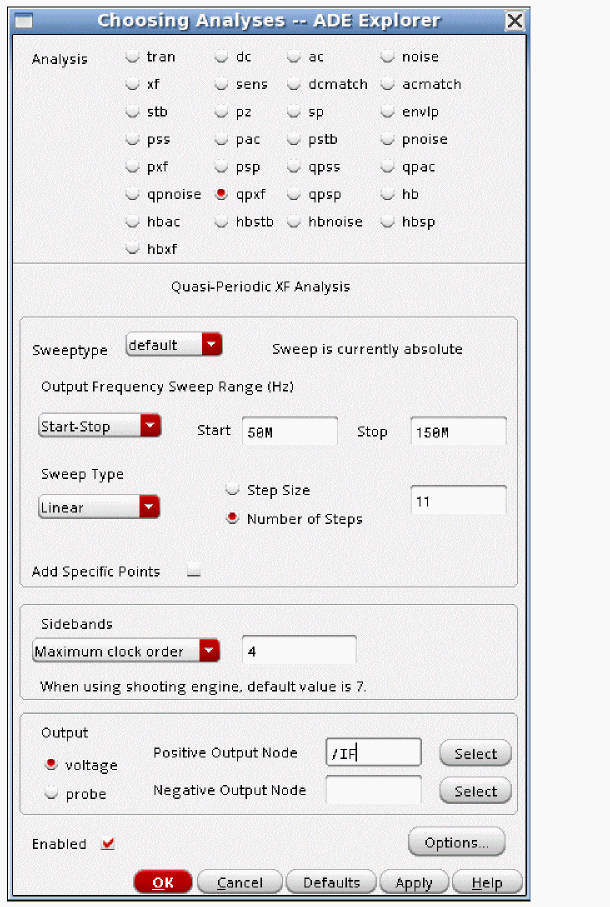Click the Start frequency field 50M

290,432
